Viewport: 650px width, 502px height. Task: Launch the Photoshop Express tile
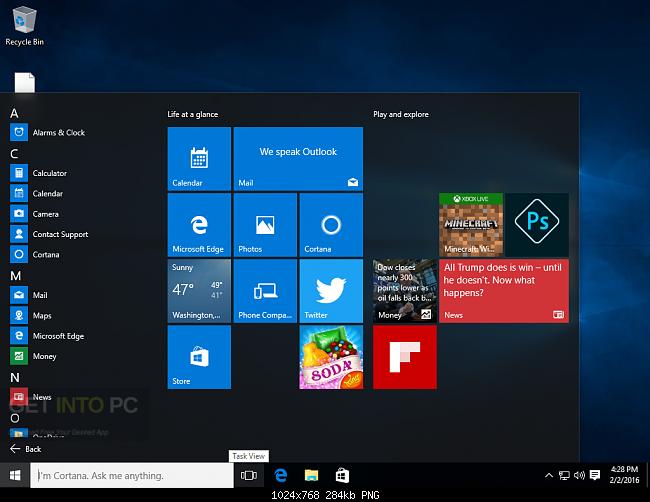tap(537, 225)
